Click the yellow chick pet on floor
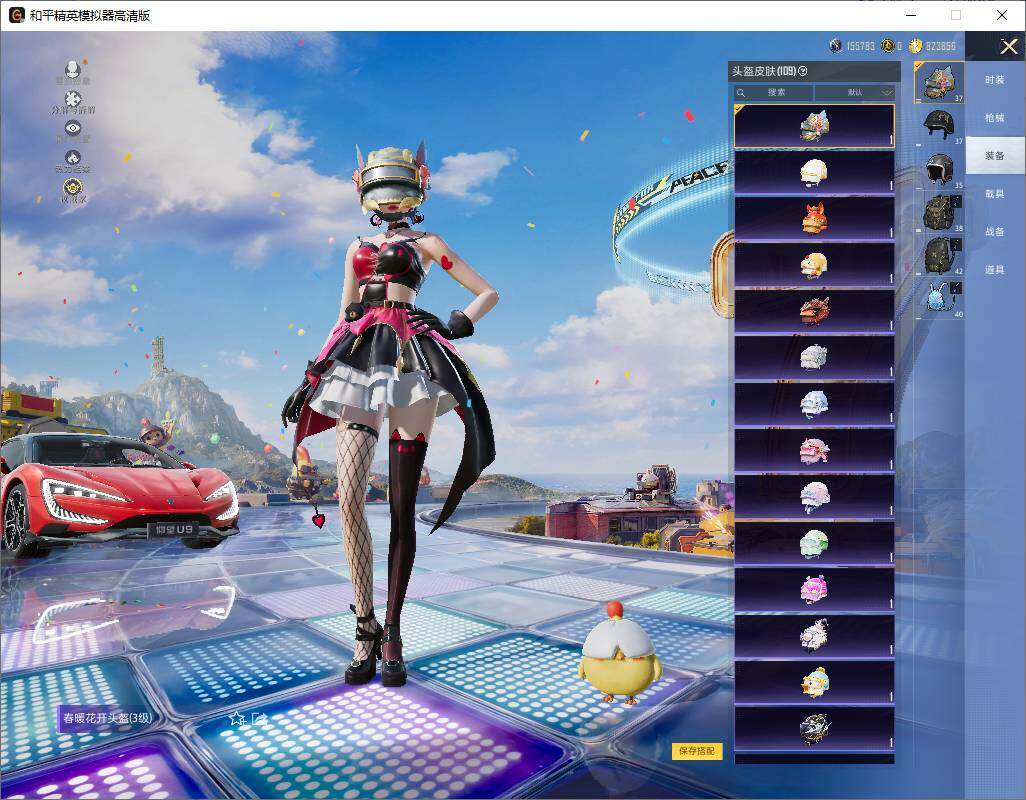The image size is (1026, 800). (x=619, y=653)
